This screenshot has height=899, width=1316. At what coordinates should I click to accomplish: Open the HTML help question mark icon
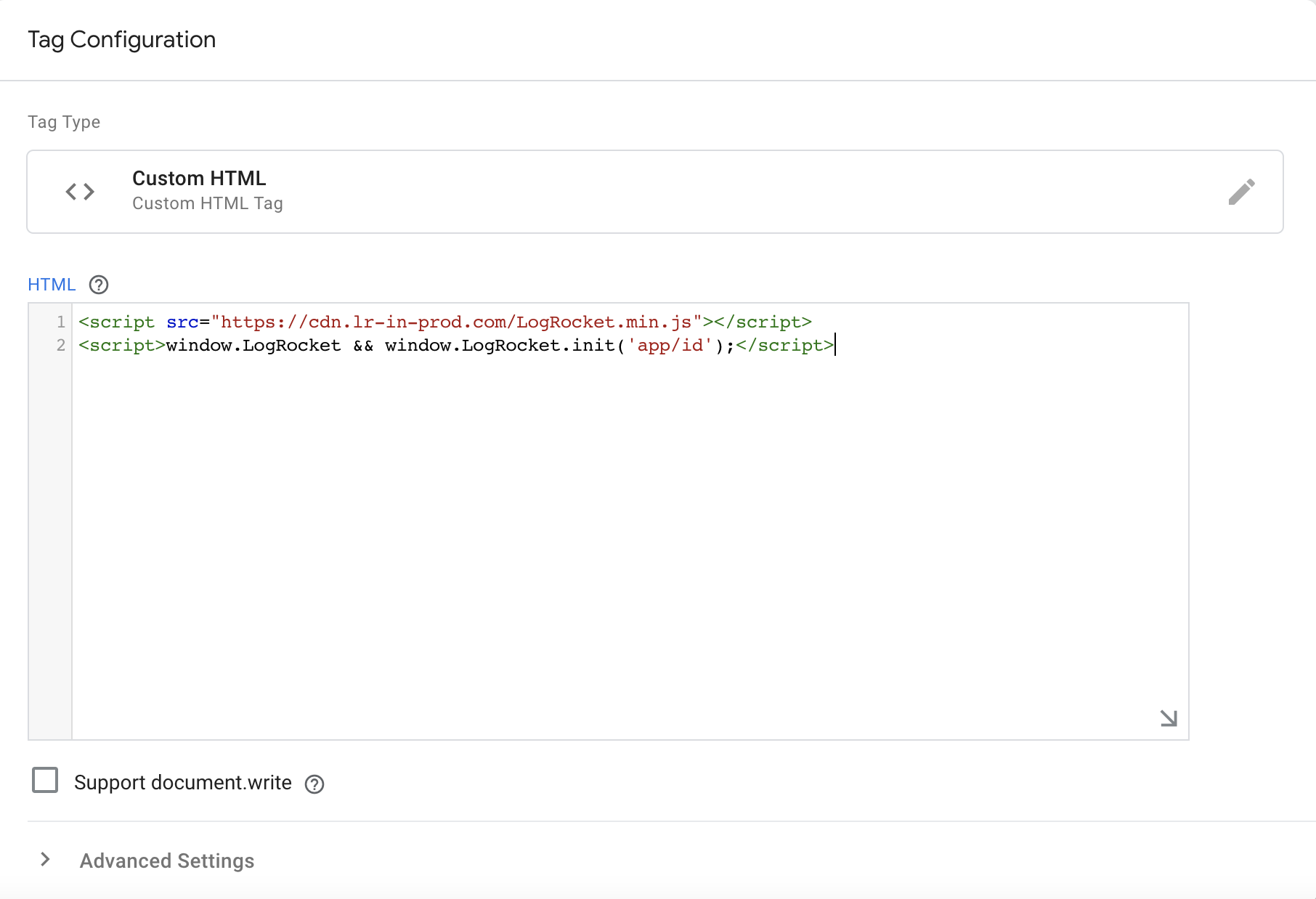pos(99,285)
